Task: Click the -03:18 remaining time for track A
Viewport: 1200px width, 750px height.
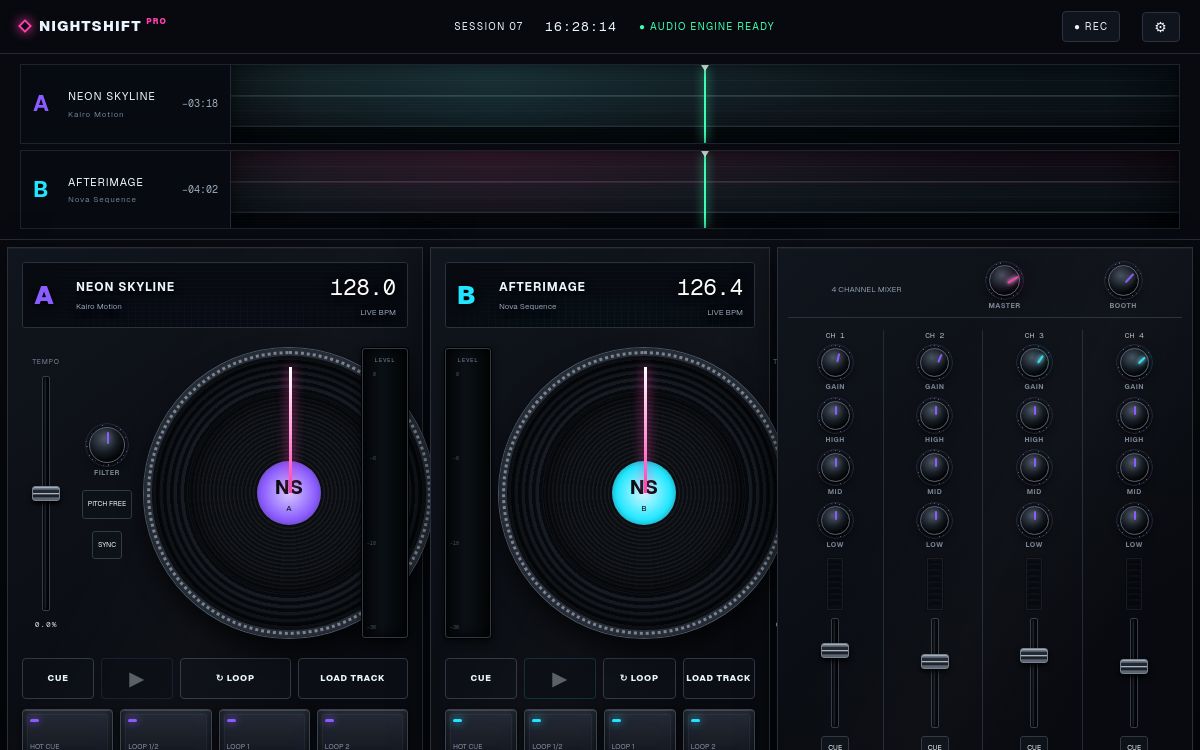Action: tap(200, 104)
